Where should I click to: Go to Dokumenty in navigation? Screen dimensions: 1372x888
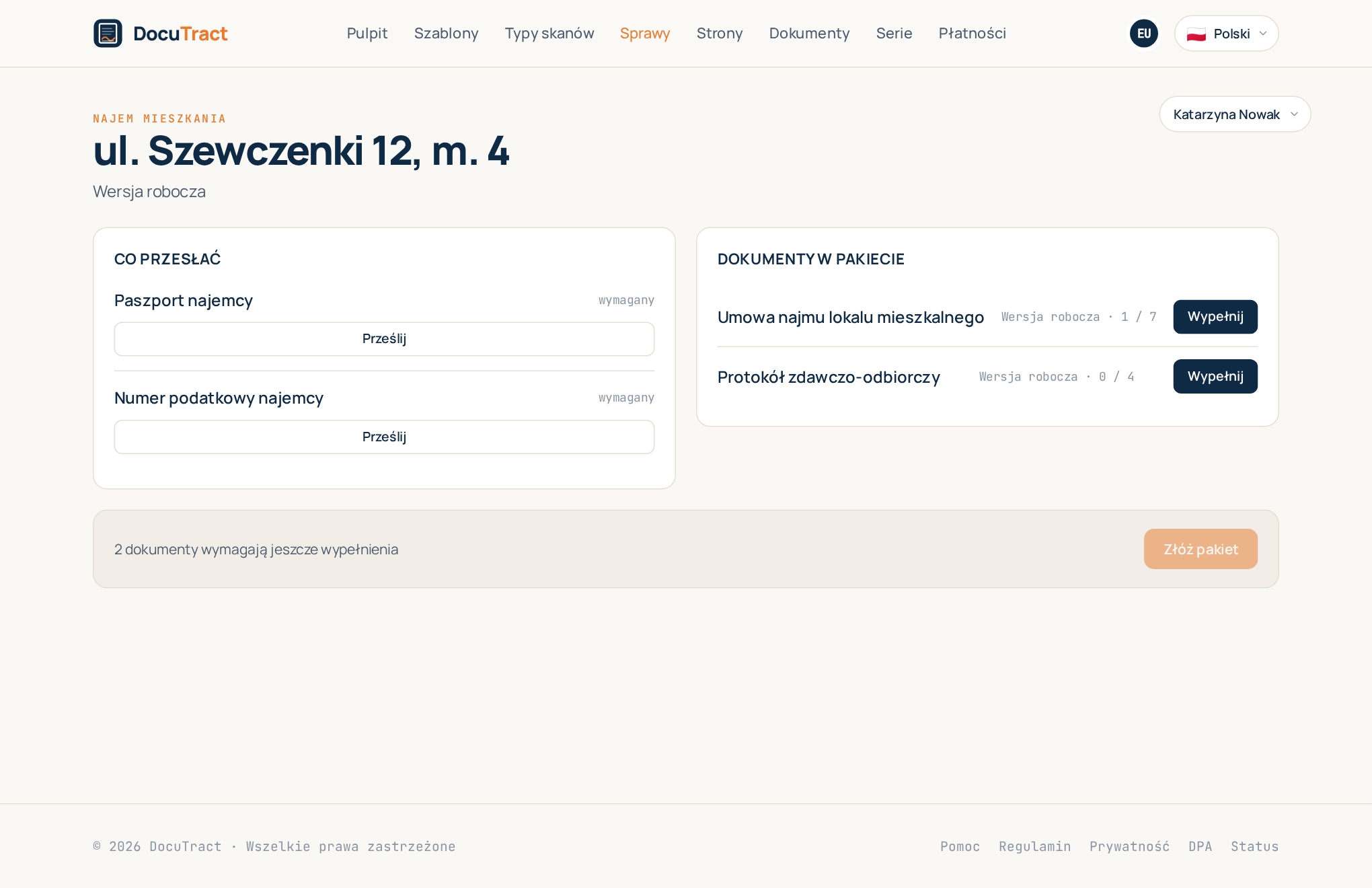[810, 34]
